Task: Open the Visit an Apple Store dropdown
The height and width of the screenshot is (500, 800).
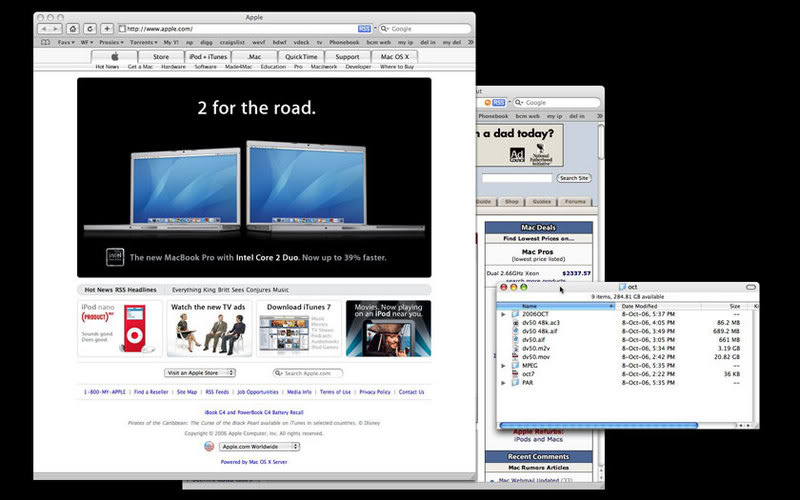Action: [x=199, y=373]
